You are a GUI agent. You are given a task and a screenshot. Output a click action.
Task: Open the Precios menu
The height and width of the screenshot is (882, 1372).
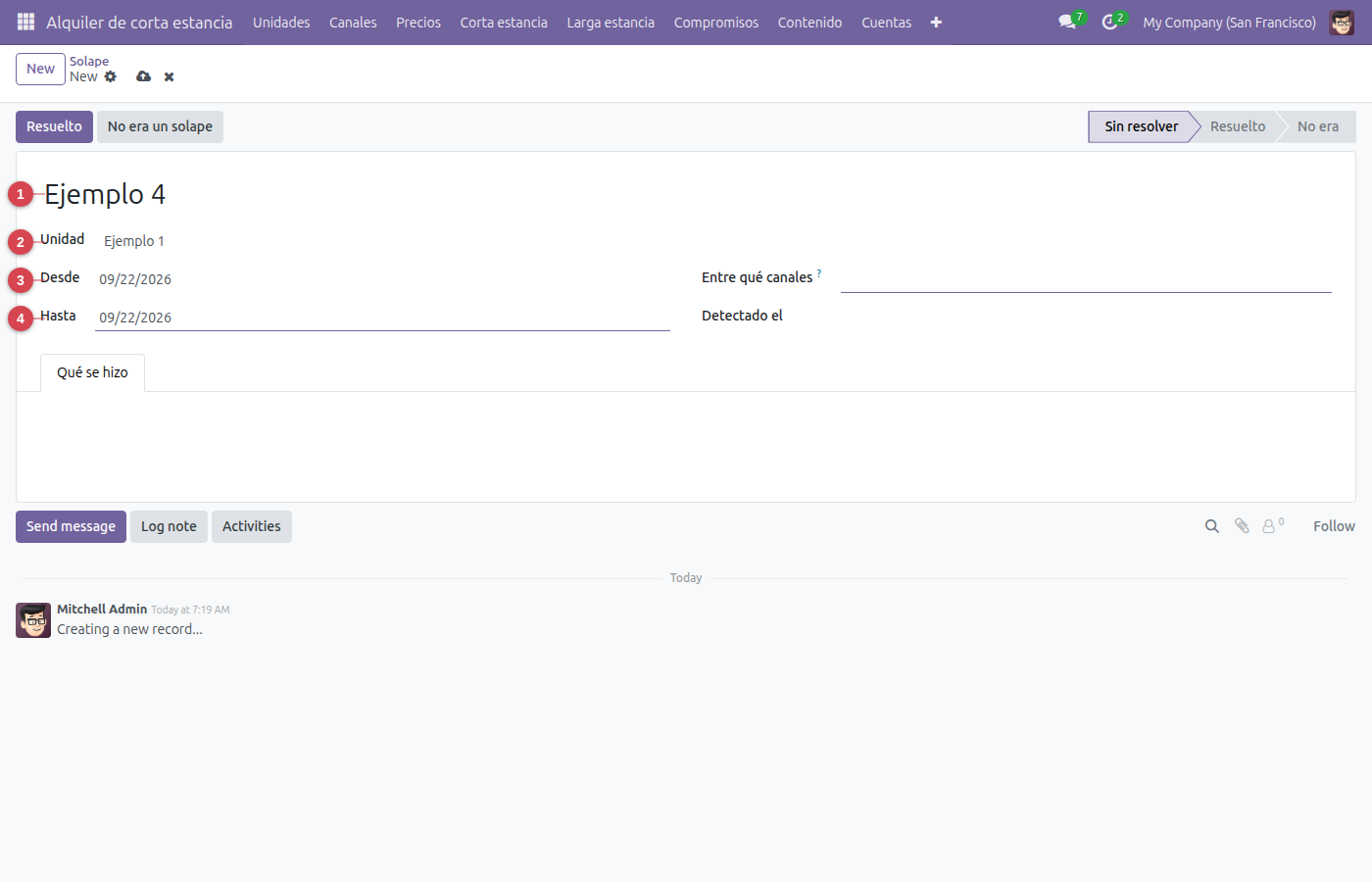point(418,22)
